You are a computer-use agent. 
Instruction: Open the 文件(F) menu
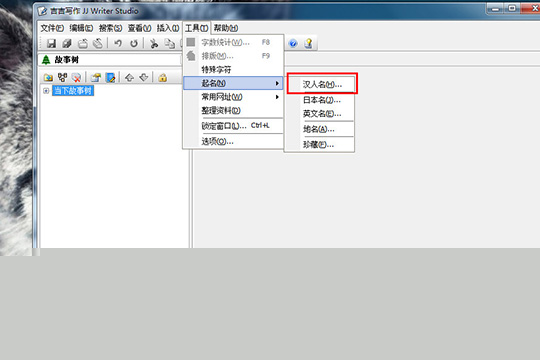coord(52,28)
